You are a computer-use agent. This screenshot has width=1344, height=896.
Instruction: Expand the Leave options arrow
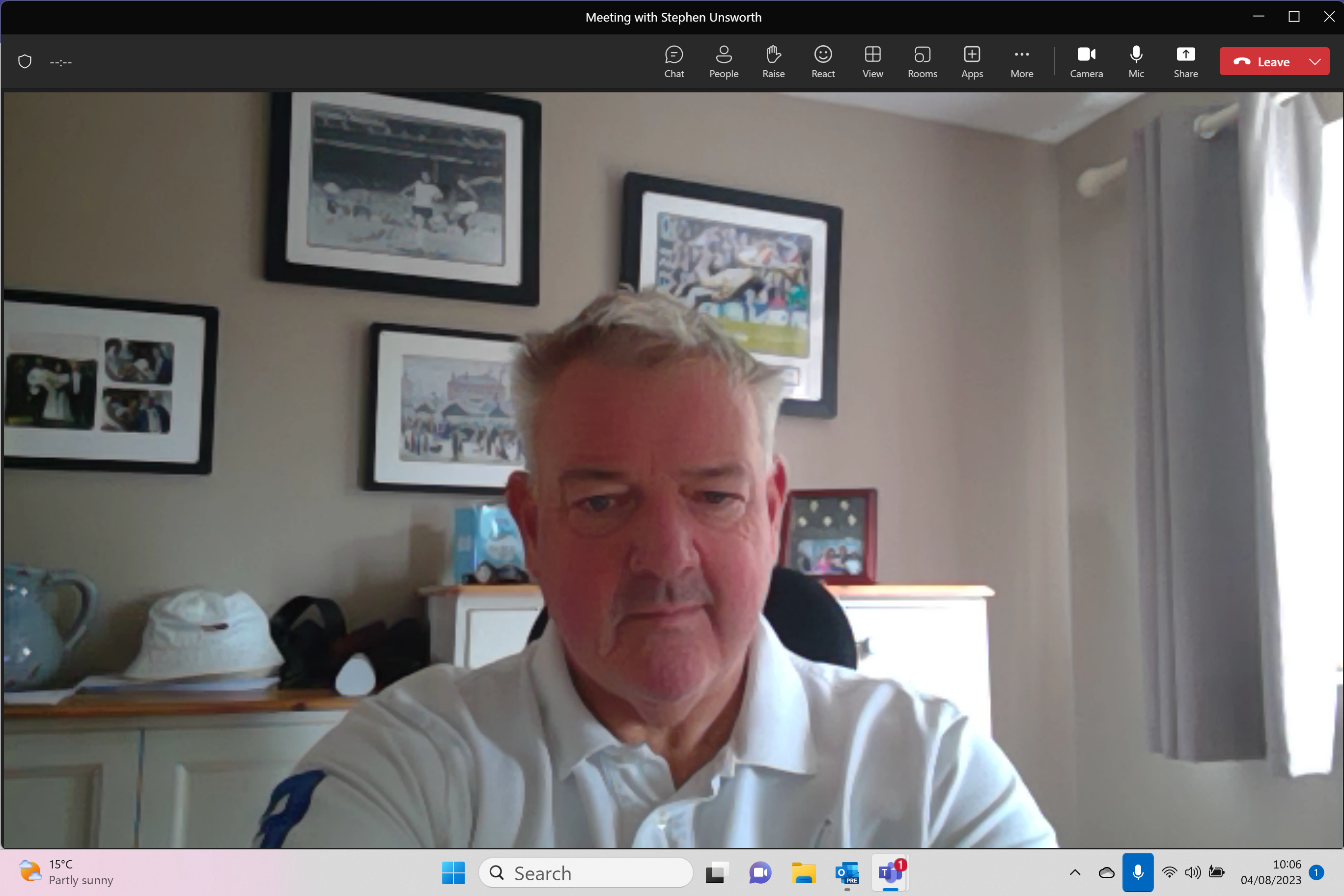point(1315,61)
